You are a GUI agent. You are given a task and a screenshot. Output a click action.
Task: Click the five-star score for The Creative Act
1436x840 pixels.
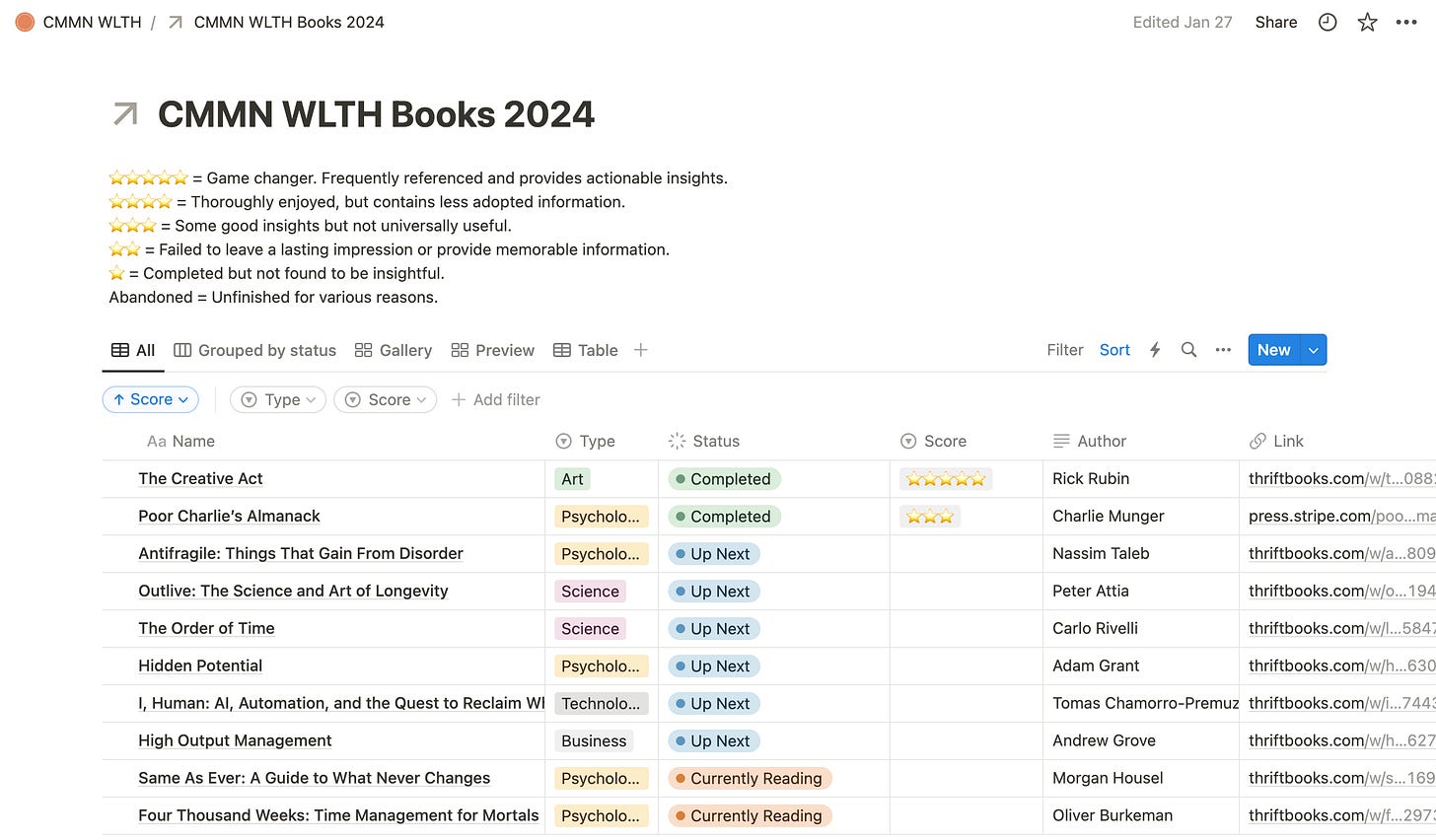[x=946, y=479]
